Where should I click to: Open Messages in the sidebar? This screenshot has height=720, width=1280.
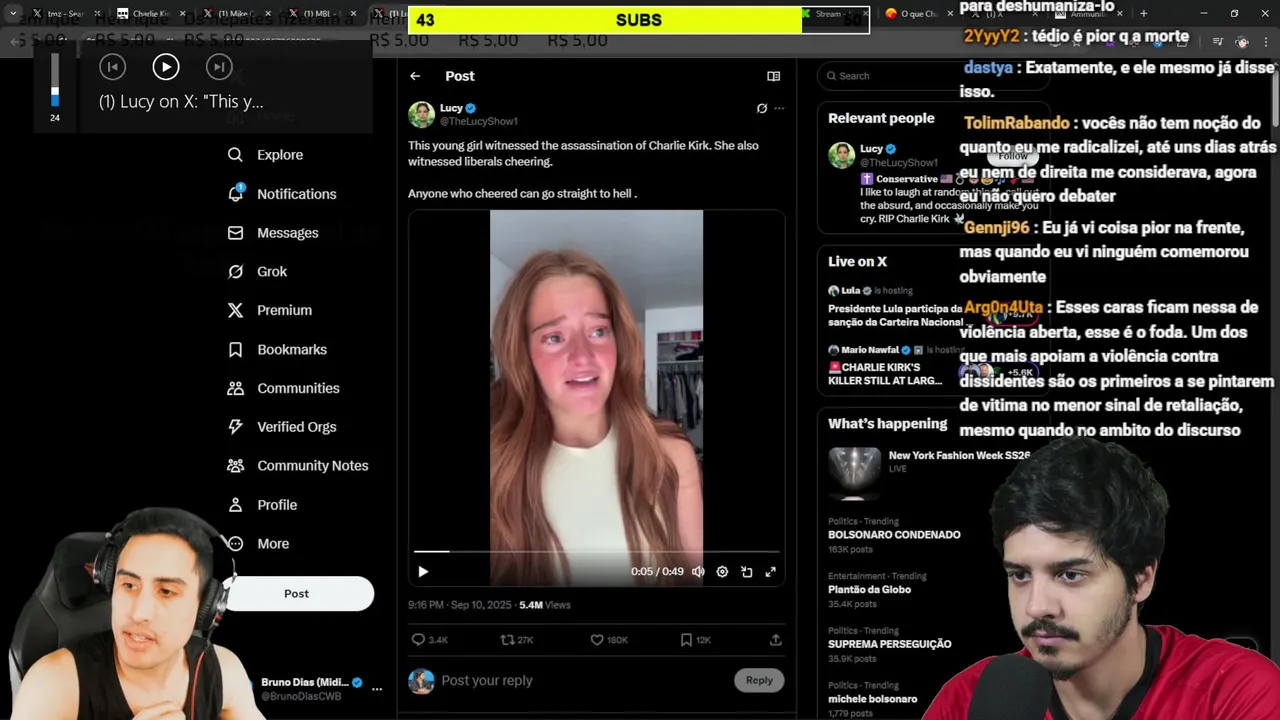[x=273, y=233]
